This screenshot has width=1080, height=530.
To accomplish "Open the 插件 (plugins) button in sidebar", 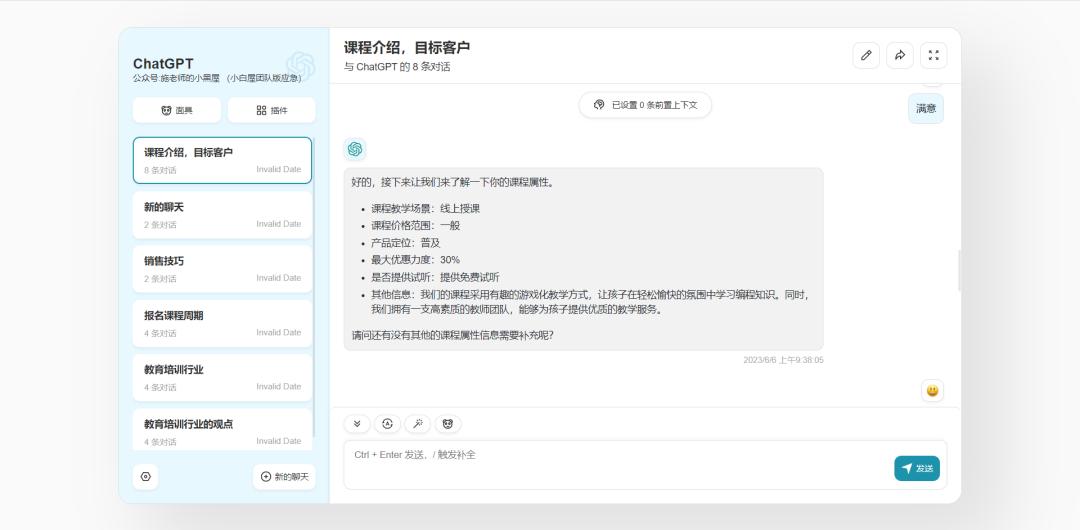I will [x=271, y=110].
